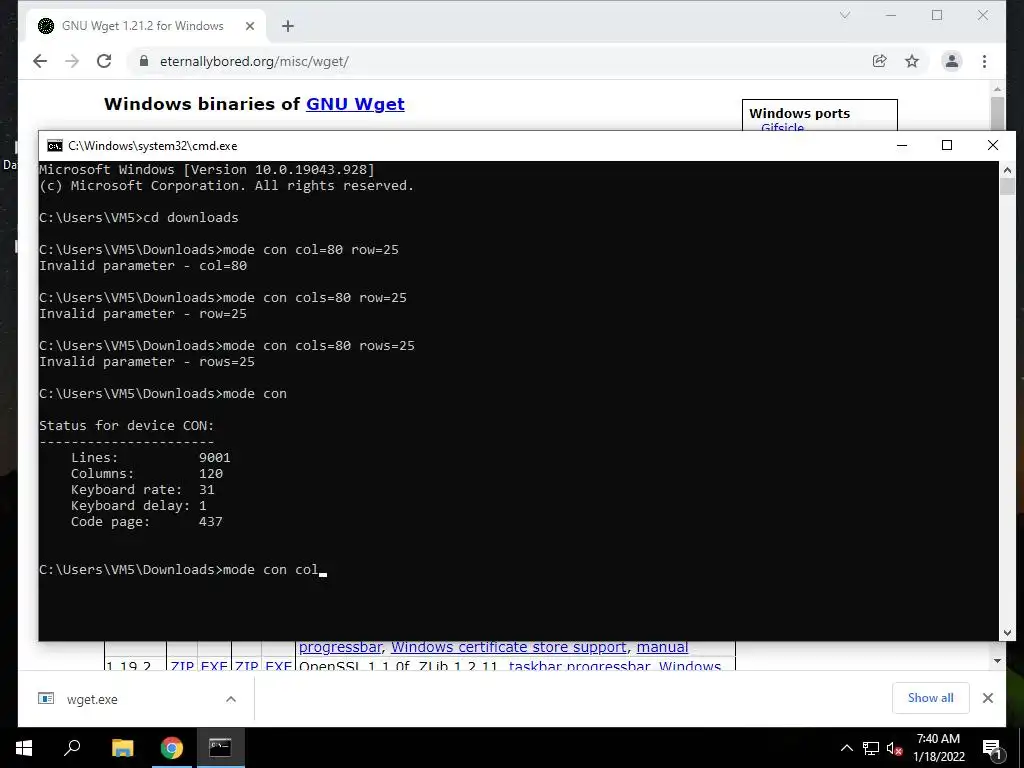Open network status tray icon
1024x768 pixels.
(871, 748)
